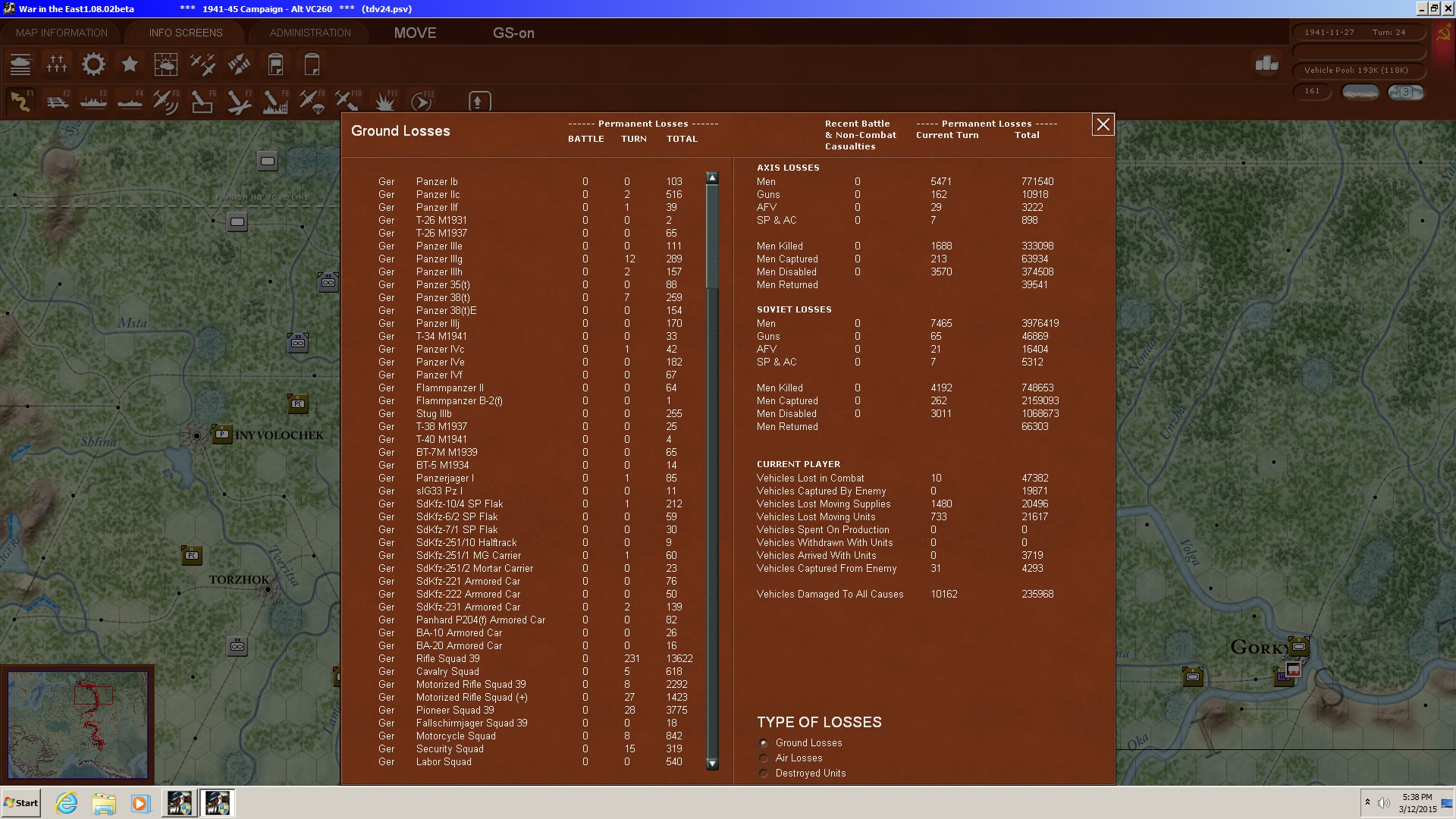Screen dimensions: 1456x819
Task: Click the star victory screen icon
Action: (x=130, y=64)
